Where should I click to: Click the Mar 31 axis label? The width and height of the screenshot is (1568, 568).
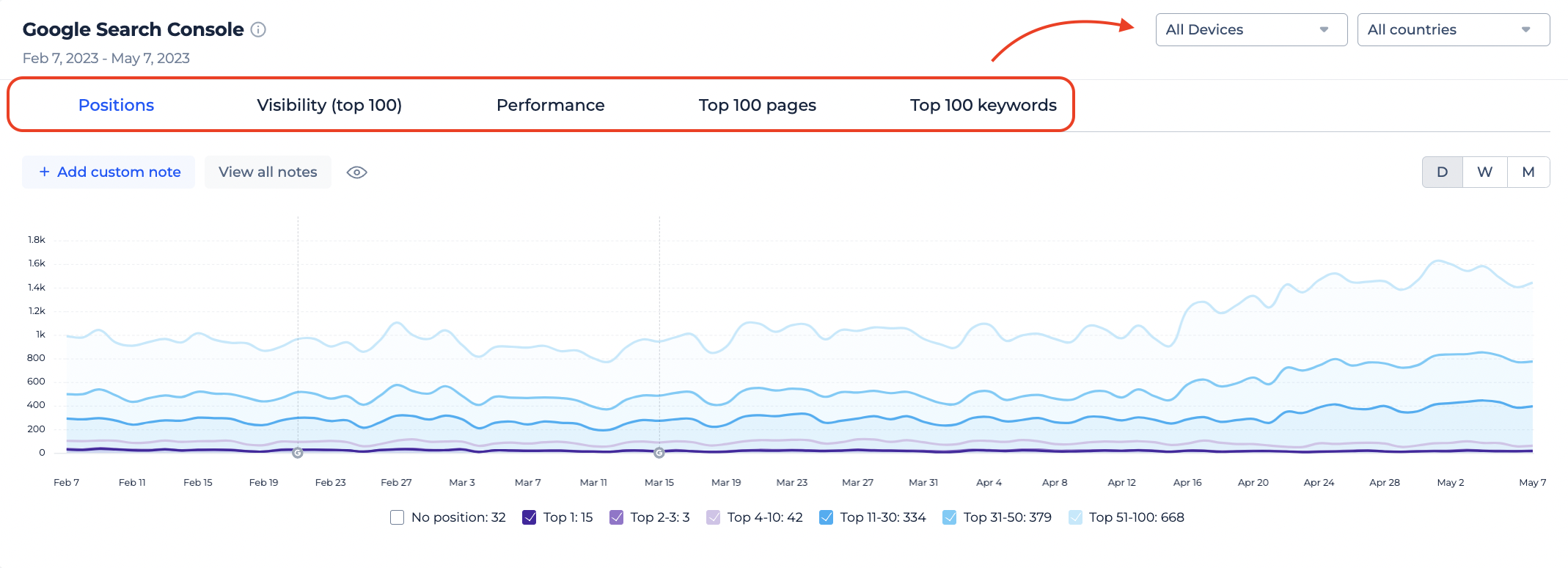coord(923,482)
